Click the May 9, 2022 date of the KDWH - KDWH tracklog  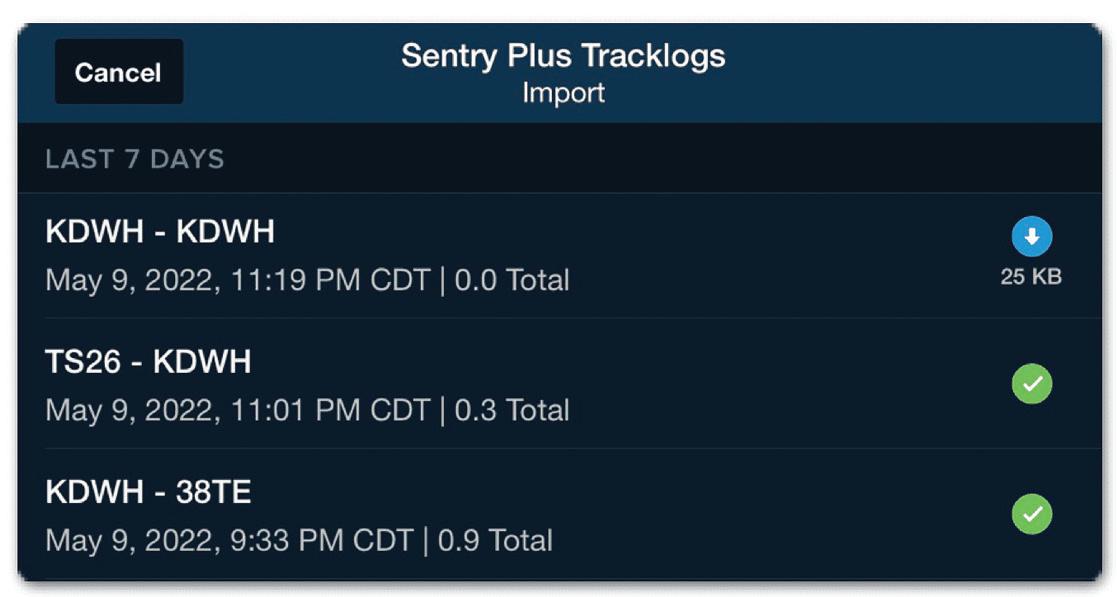tap(132, 280)
